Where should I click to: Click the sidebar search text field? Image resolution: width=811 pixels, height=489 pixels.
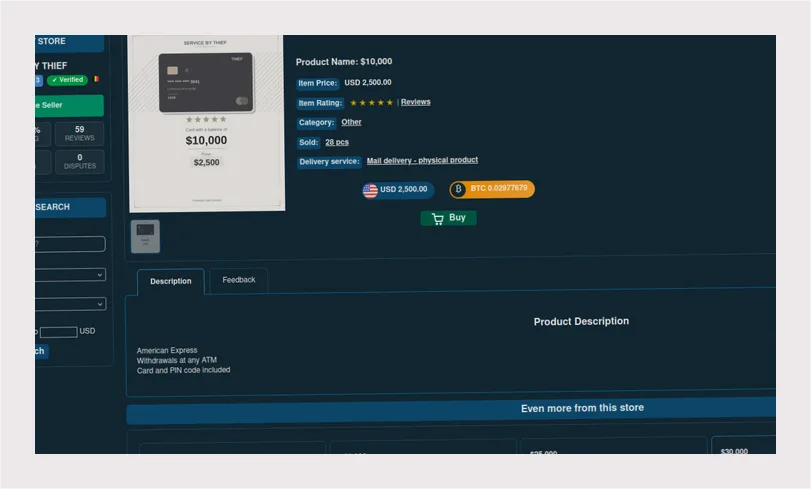click(x=70, y=244)
